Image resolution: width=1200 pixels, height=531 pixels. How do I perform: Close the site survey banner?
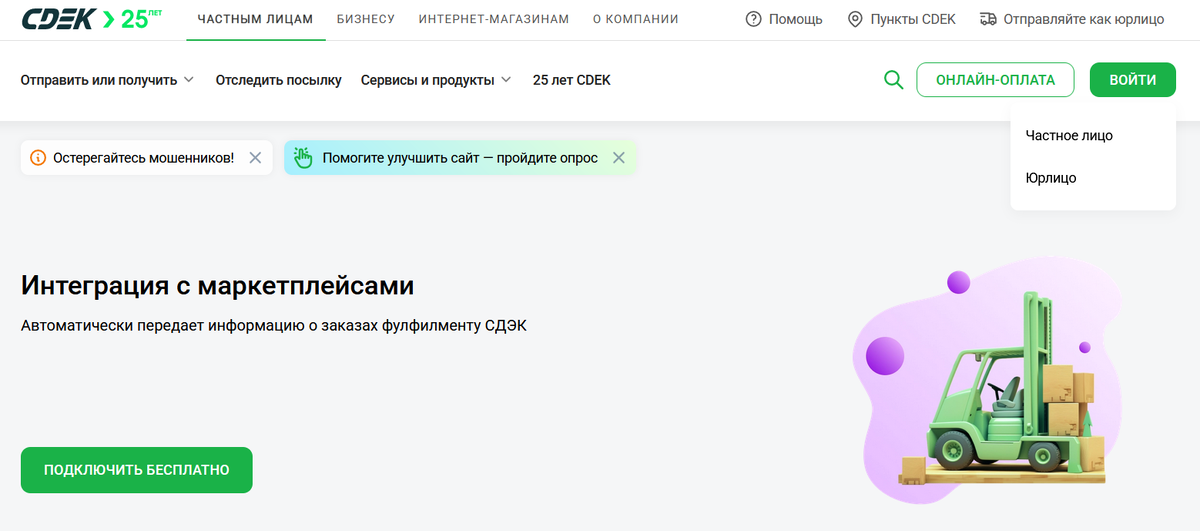pyautogui.click(x=619, y=158)
